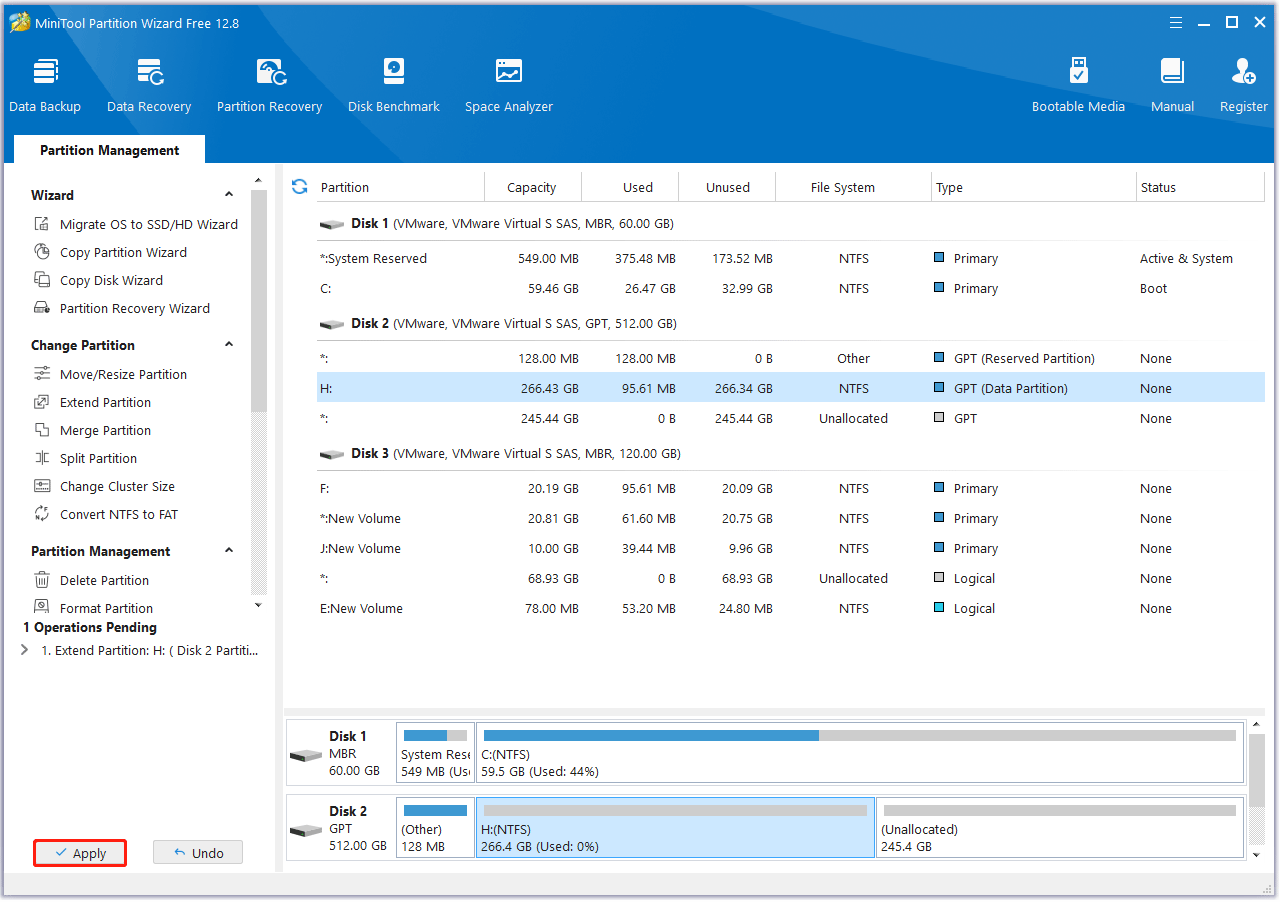
Task: Sort by the Capacity column header
Action: pyautogui.click(x=532, y=187)
